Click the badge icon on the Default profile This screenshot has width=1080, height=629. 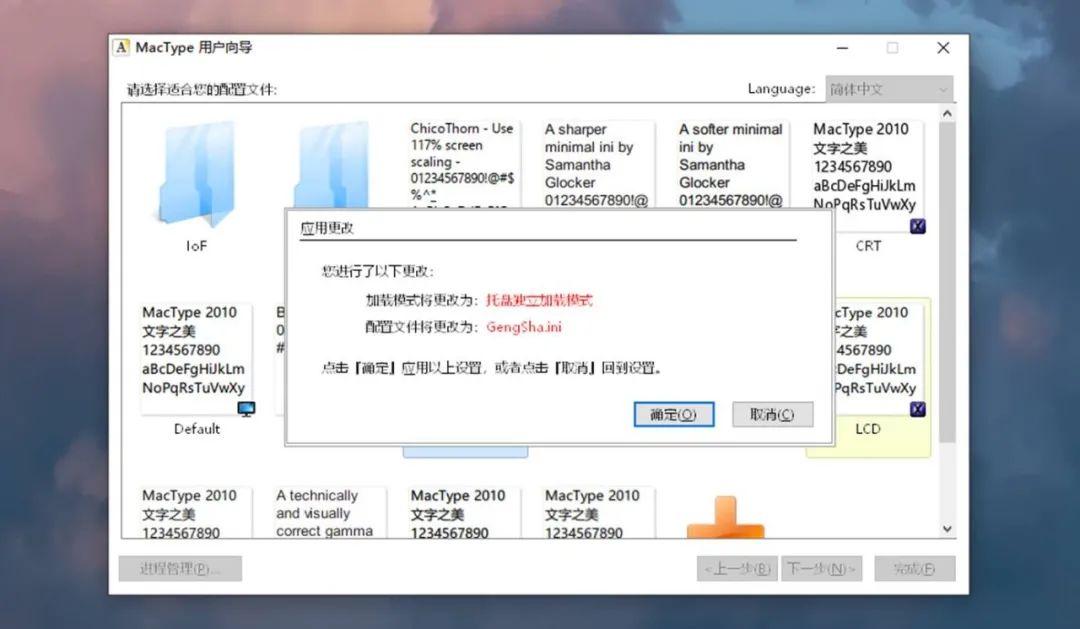[246, 409]
